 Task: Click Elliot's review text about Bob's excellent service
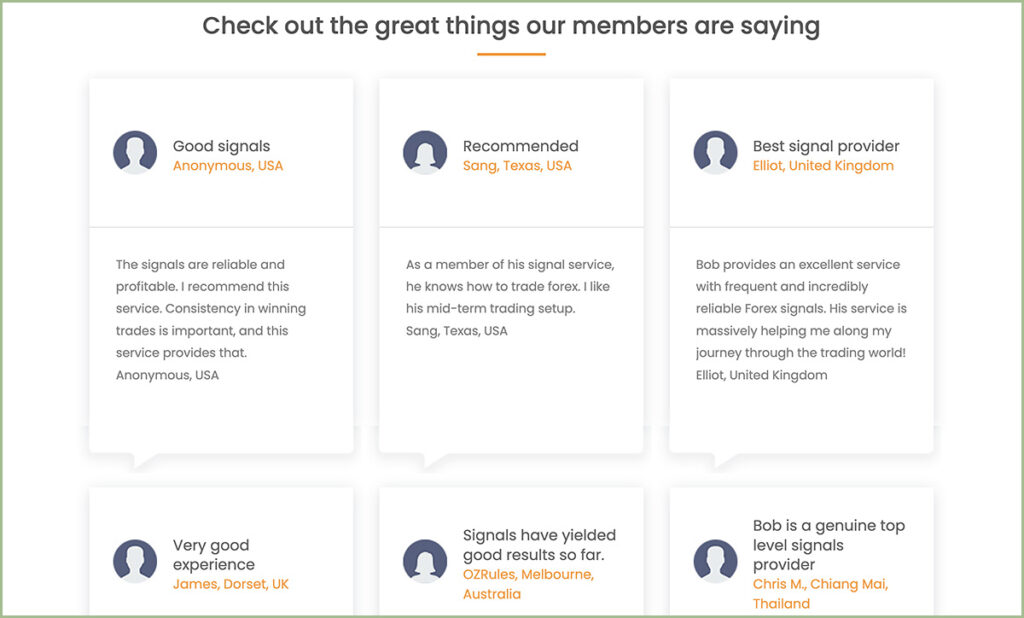(801, 308)
